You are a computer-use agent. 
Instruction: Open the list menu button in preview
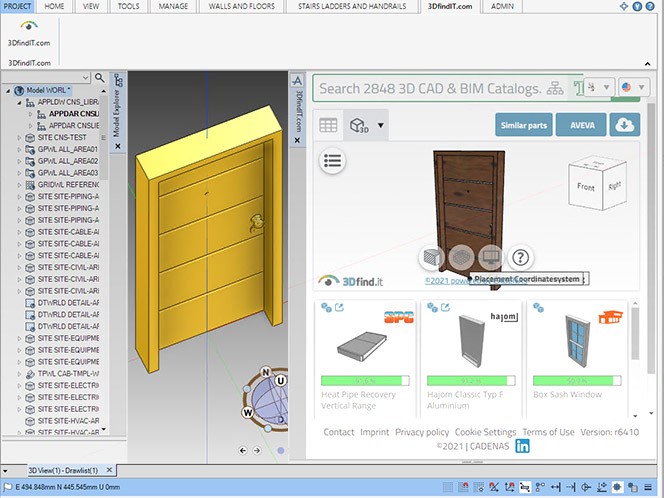click(332, 160)
